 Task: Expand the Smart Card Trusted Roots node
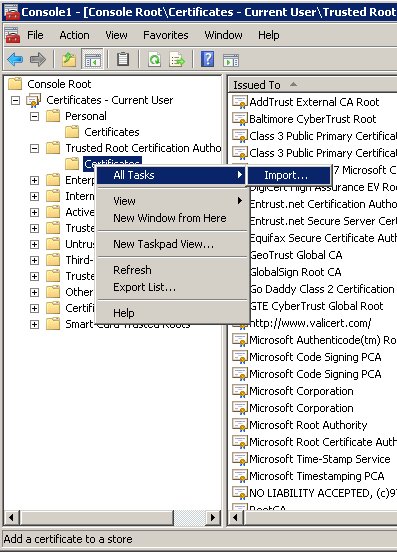[34, 324]
